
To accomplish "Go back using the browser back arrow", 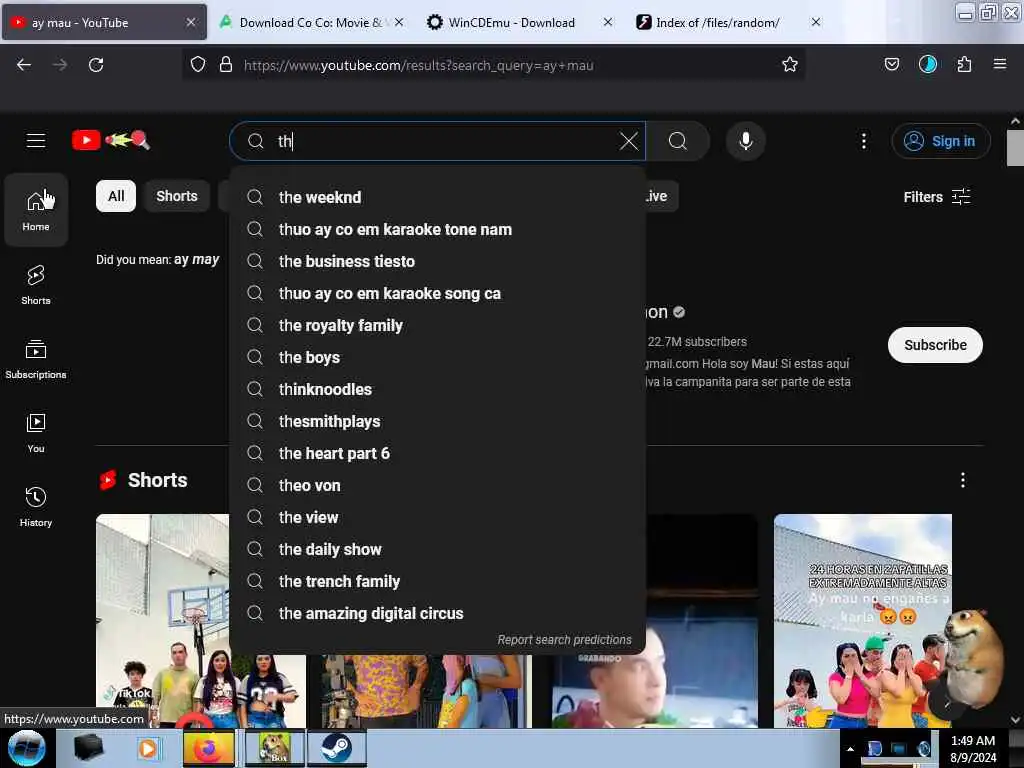I will [x=24, y=65].
